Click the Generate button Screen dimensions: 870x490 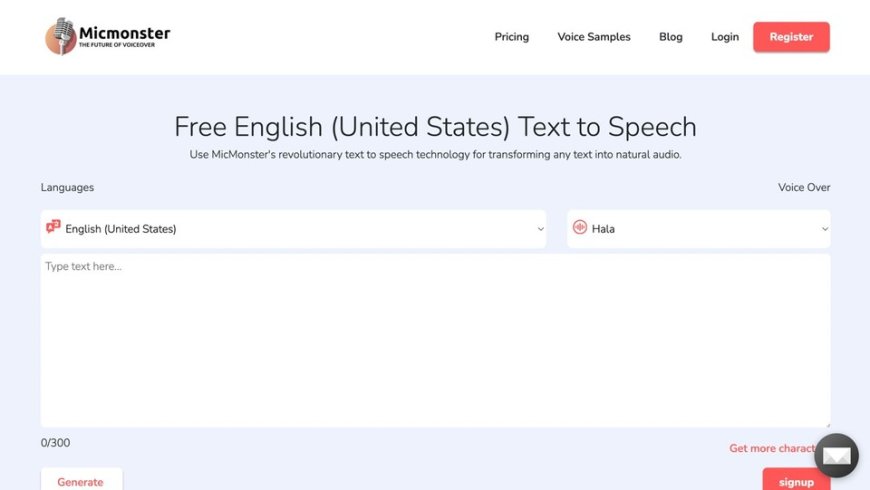pos(81,479)
